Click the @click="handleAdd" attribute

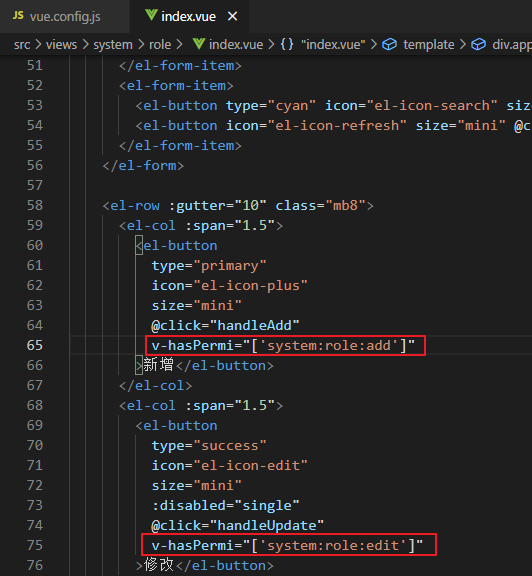pyautogui.click(x=225, y=325)
